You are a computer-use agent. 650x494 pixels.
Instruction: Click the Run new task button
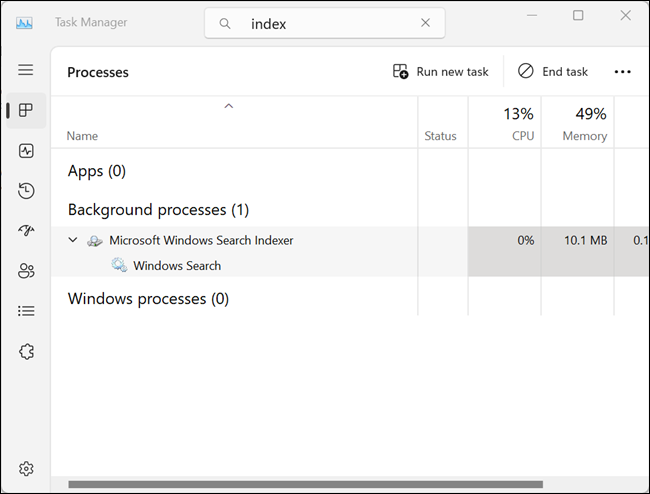[x=441, y=72]
